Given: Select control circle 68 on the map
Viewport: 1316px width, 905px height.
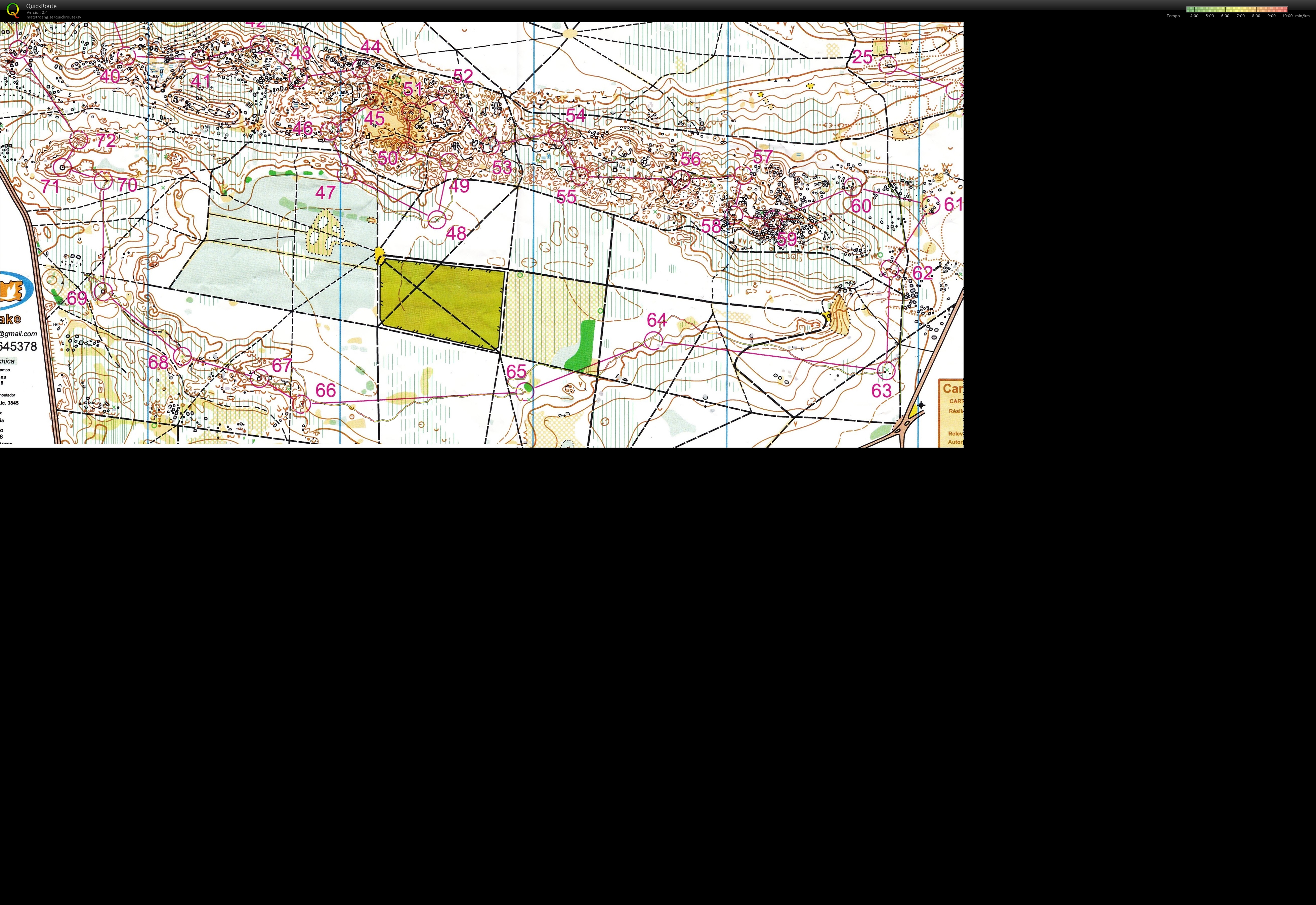Looking at the screenshot, I should [183, 356].
